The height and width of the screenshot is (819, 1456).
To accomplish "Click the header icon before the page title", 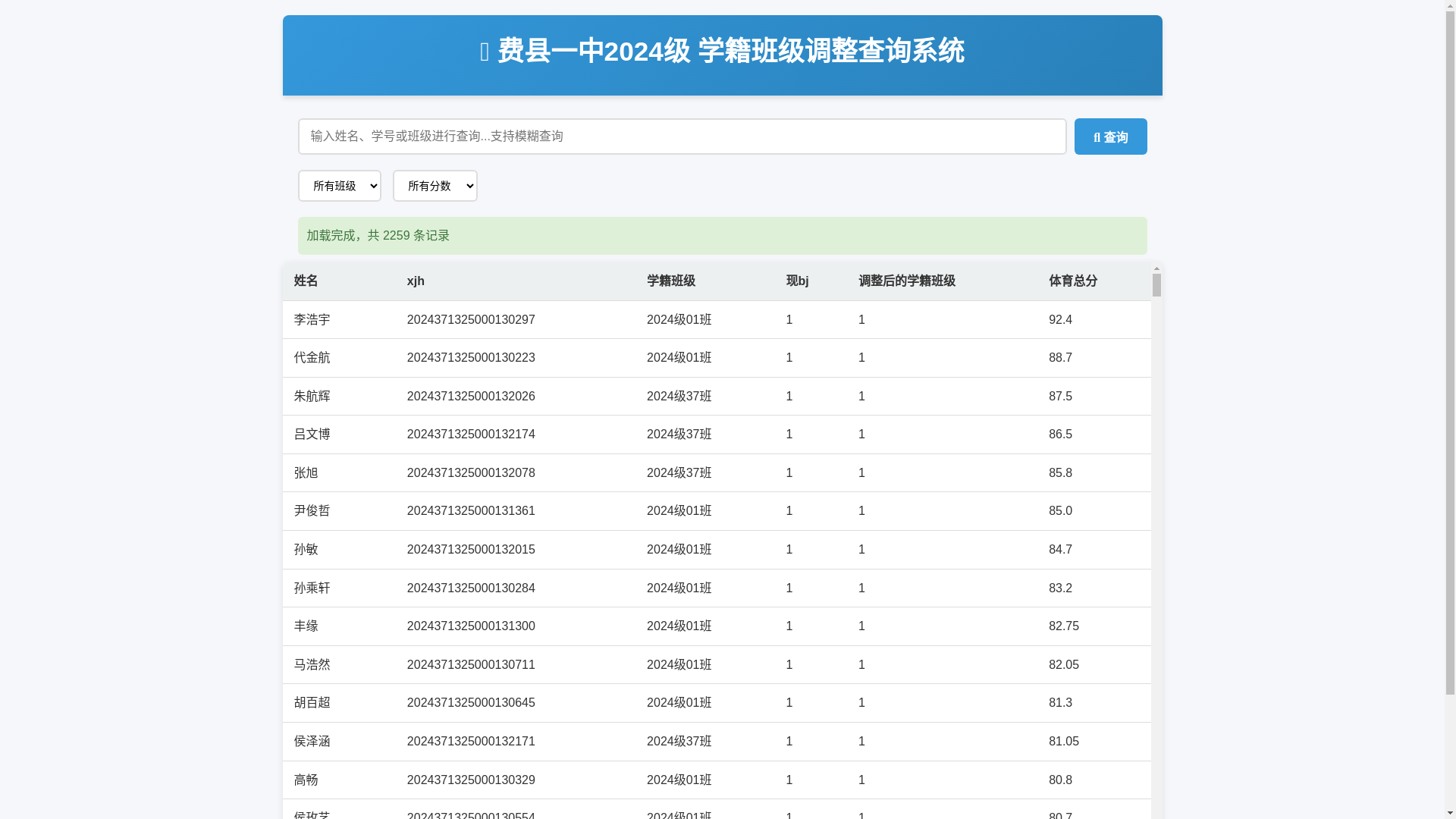I will click(x=485, y=52).
